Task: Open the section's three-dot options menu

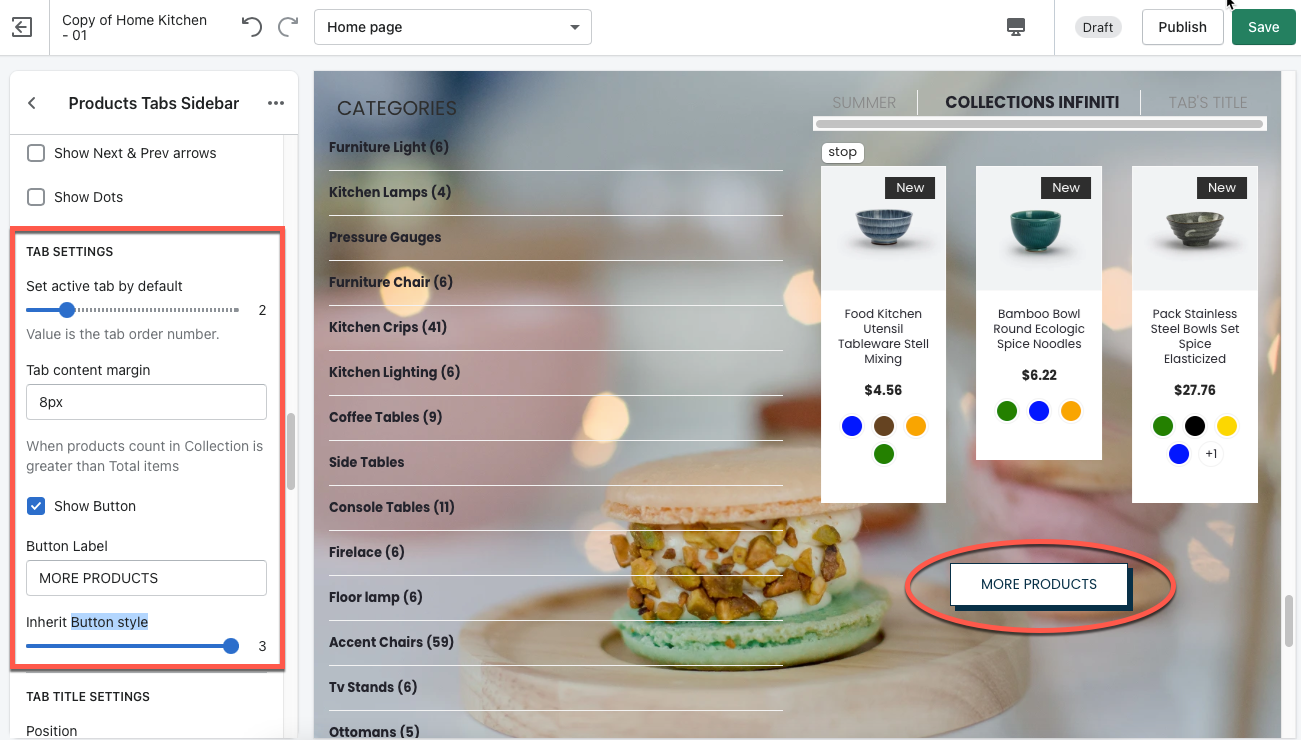Action: tap(276, 103)
